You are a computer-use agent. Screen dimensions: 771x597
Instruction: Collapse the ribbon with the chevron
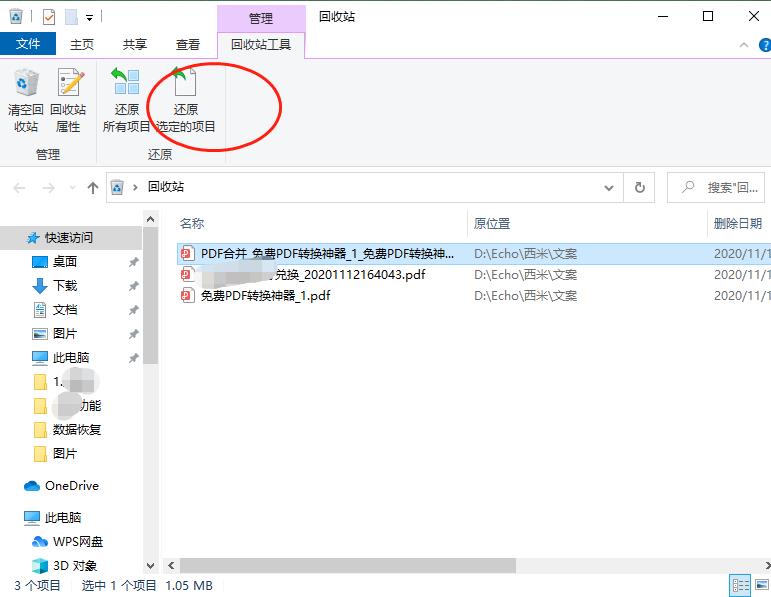coord(743,45)
